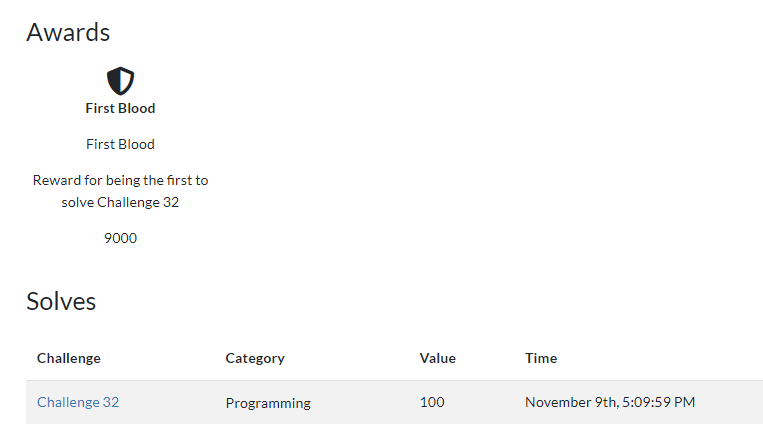Click the non-bold First Blood award subtitle
The image size is (763, 443).
click(x=120, y=144)
